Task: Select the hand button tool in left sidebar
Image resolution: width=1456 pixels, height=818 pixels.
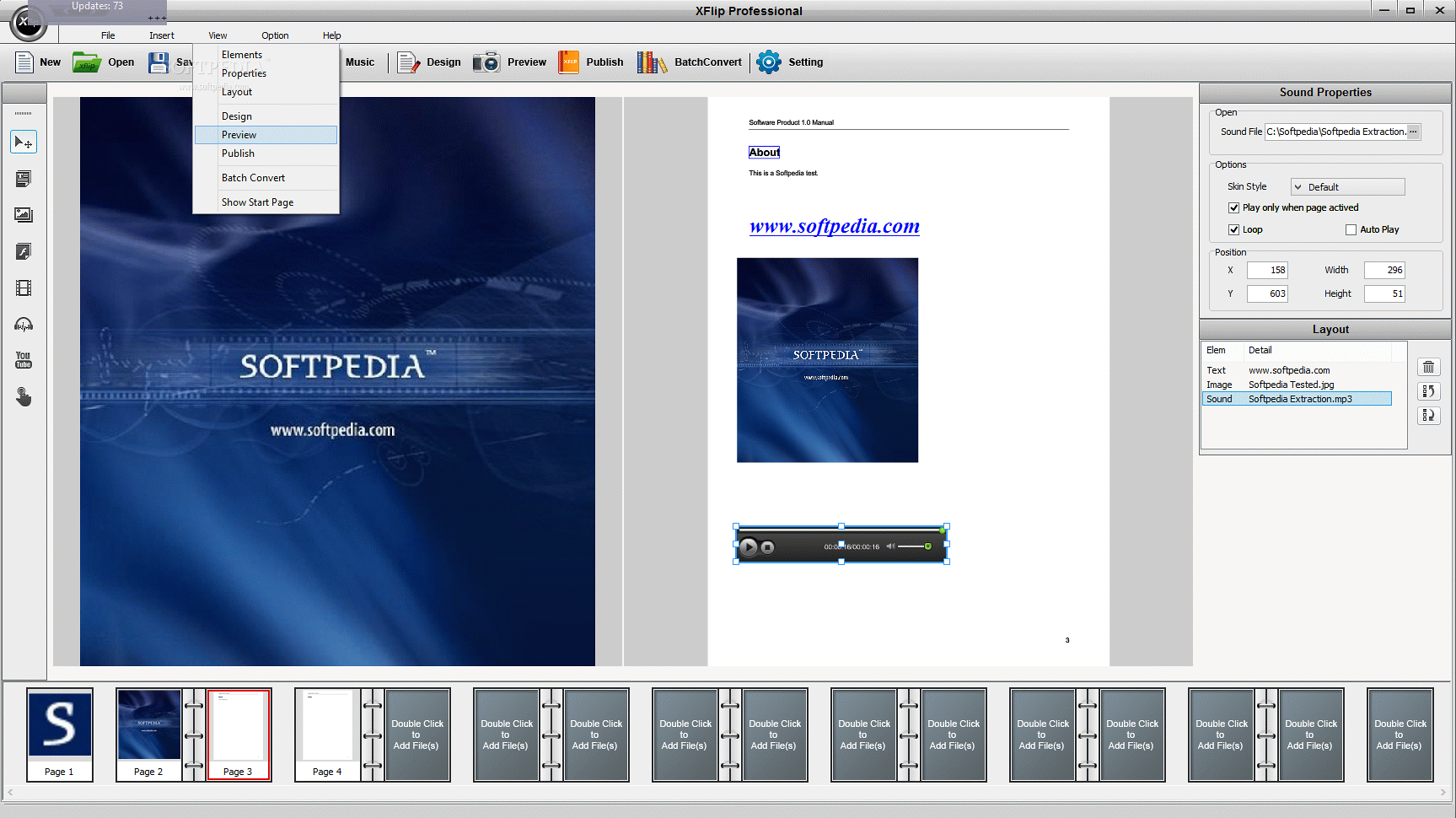Action: click(x=24, y=396)
